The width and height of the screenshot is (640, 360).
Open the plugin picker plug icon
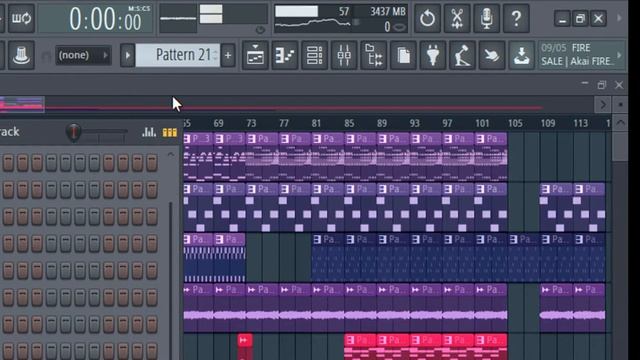(x=433, y=55)
